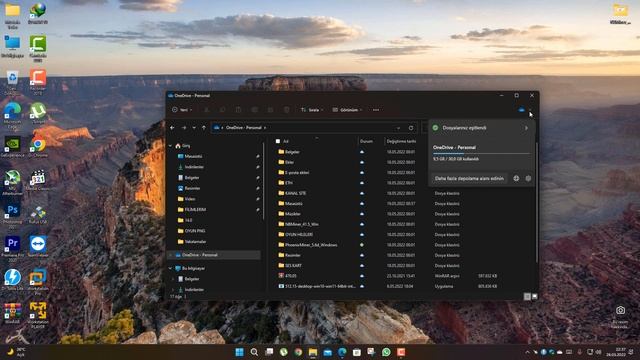
Task: Open Windows Start button on taskbar
Action: (x=240, y=352)
